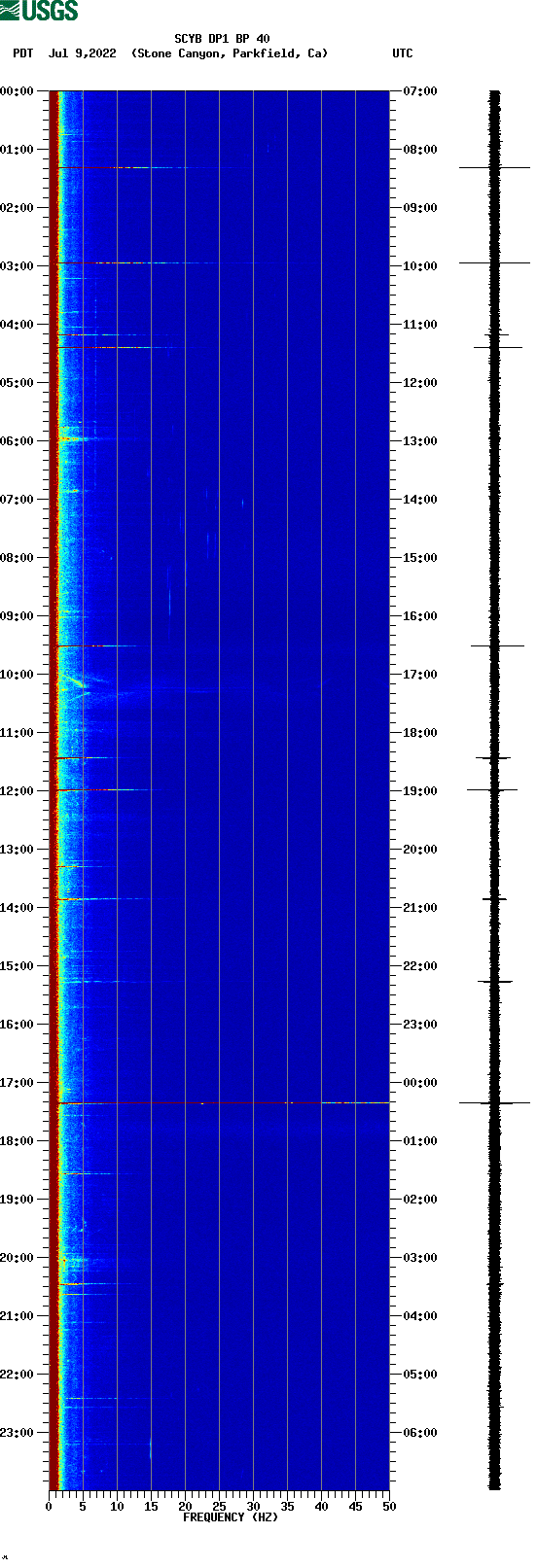The width and height of the screenshot is (537, 1568).
Task: Click the seismogram spike near 00:00 UTC
Action: (494, 1102)
